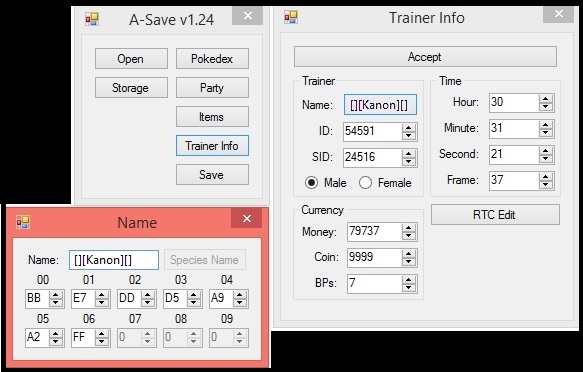Click the Name window app icon
This screenshot has width=583, height=372.
23,222
